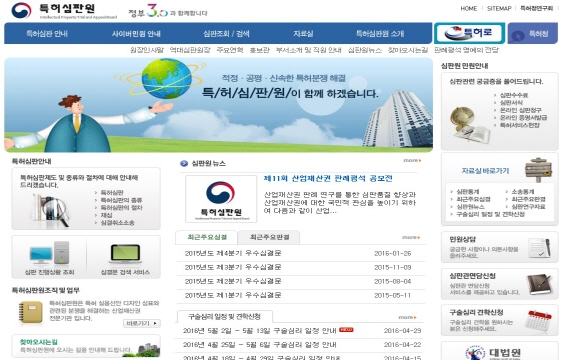This screenshot has height=360, width=567.
Task: Open 소송통계 under 자료실 바로가기
Action: [523, 192]
